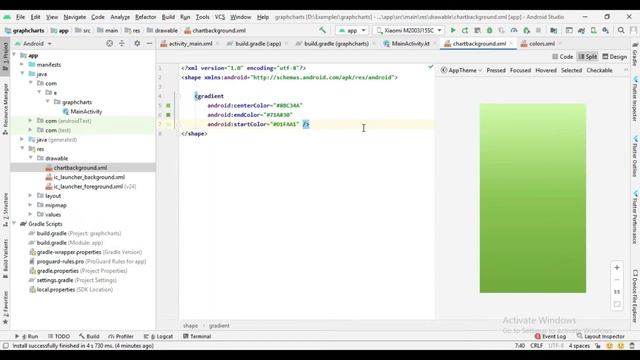The image size is (640, 360).
Task: Open the Gradle side panel
Action: (x=635, y=55)
